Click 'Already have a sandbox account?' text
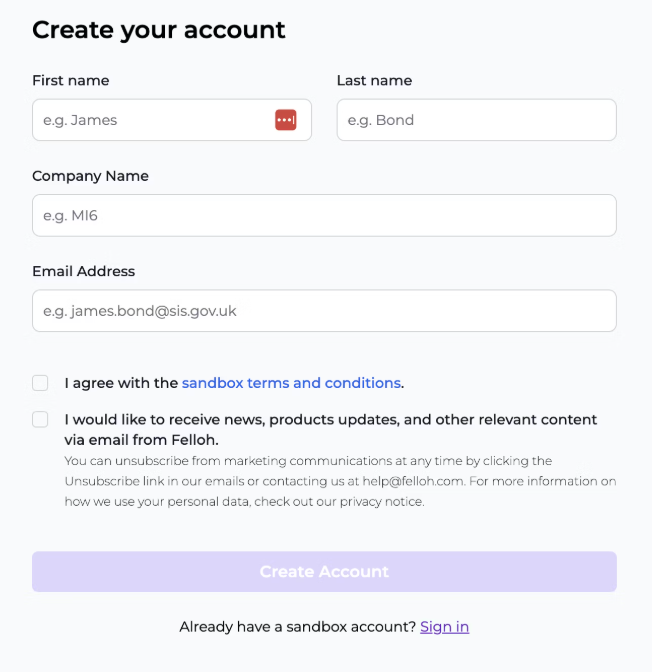 pyautogui.click(x=298, y=627)
